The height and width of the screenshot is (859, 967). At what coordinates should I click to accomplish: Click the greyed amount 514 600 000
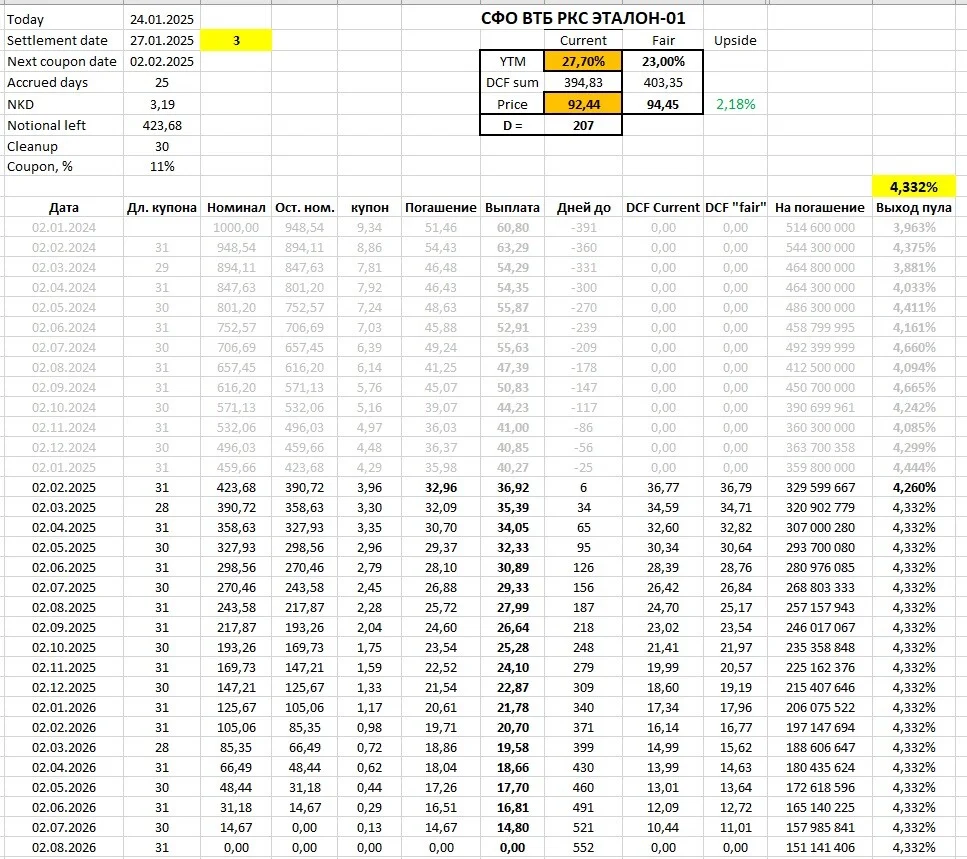(x=820, y=228)
